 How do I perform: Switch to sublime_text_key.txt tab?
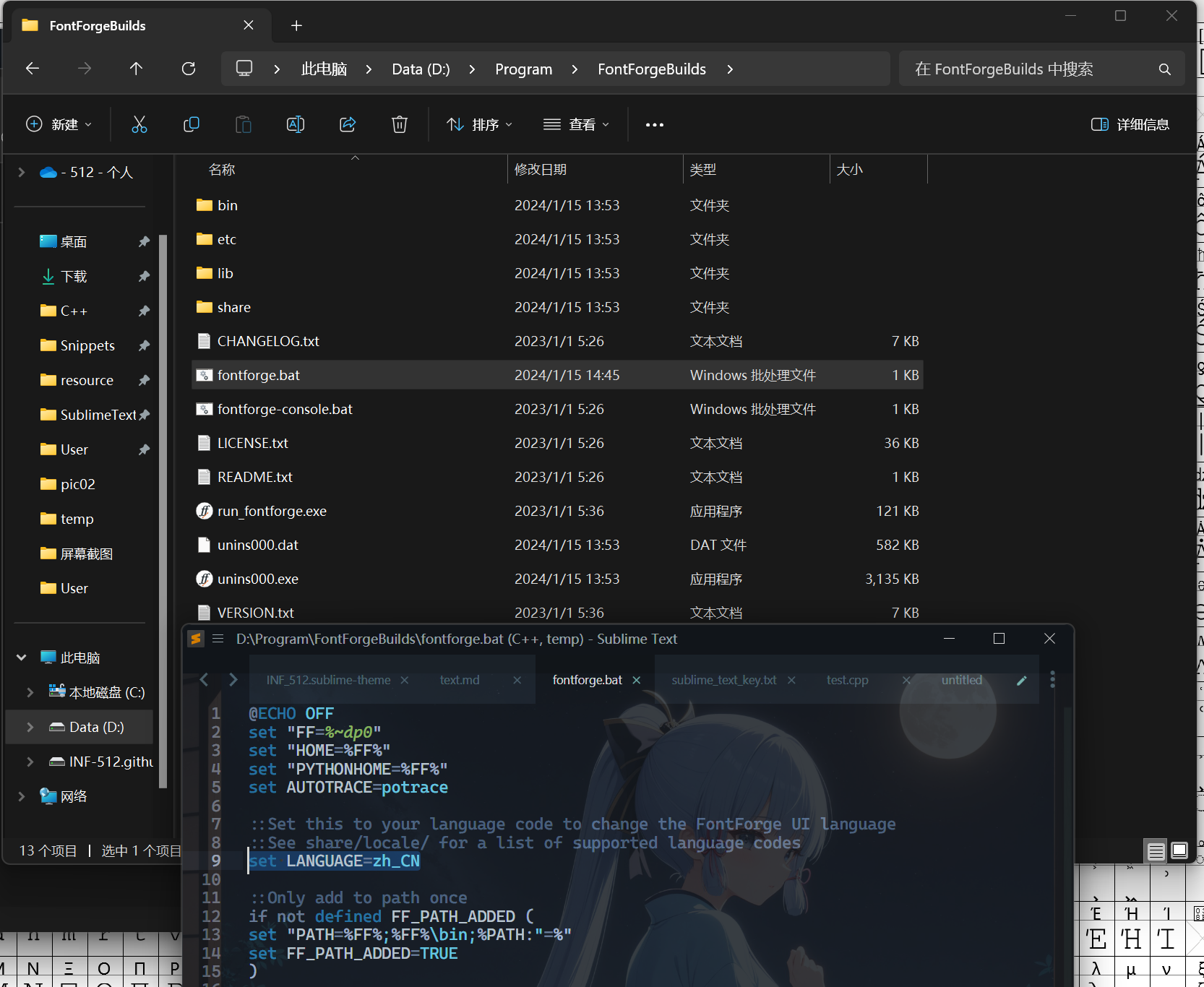click(724, 680)
